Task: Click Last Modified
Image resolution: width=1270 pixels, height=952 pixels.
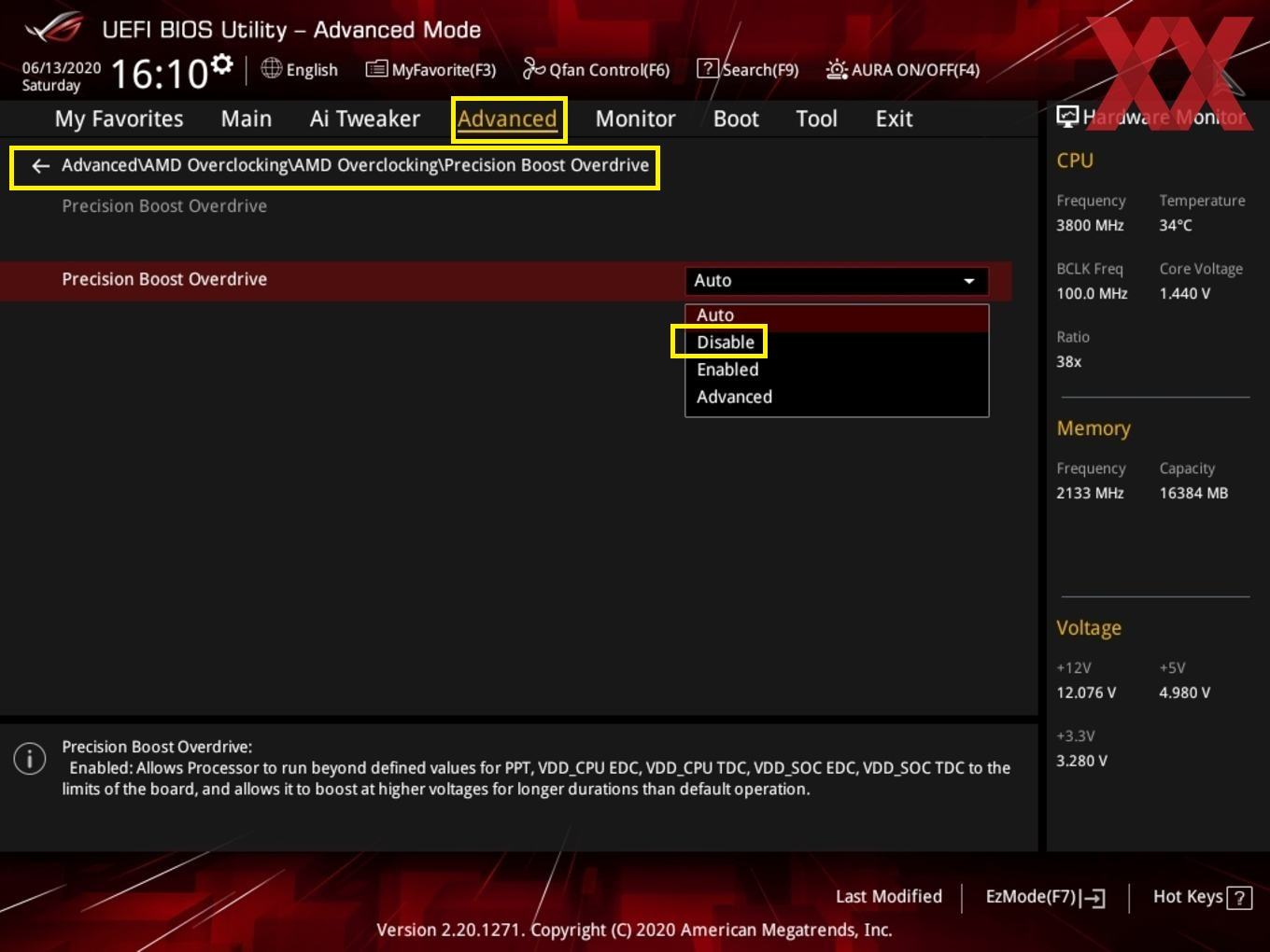Action: [889, 897]
